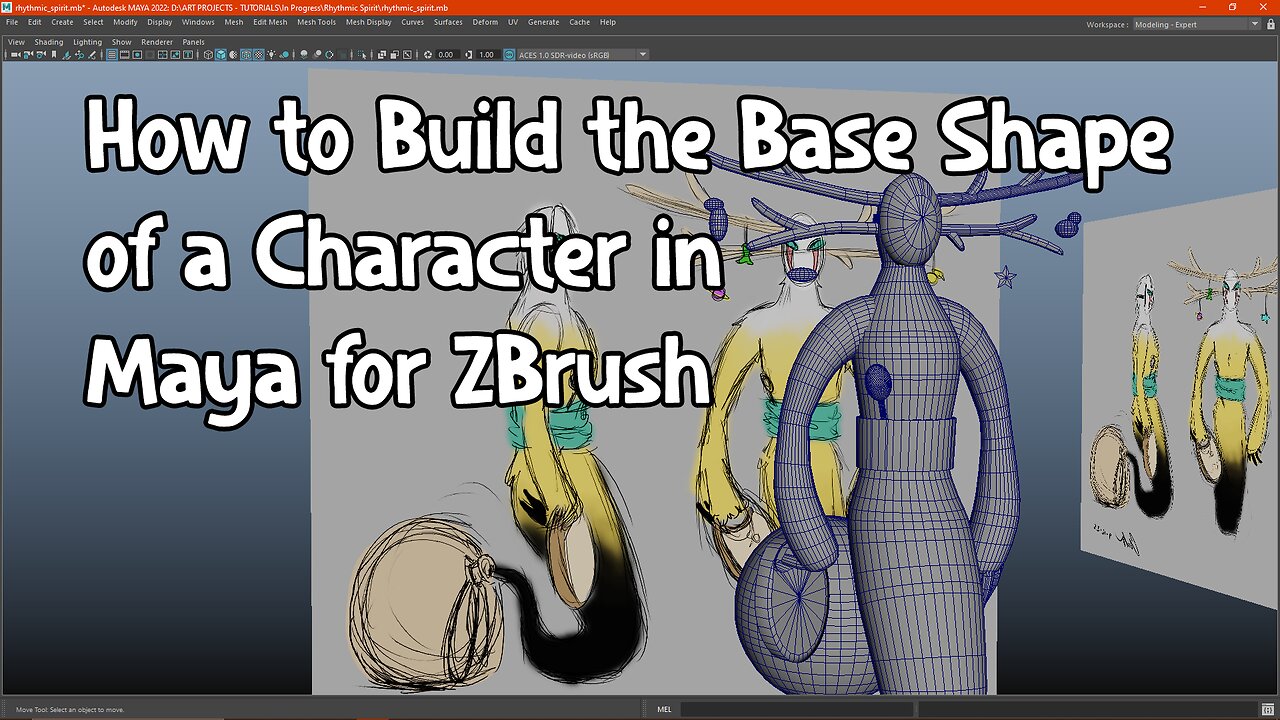This screenshot has height=720, width=1280.
Task: Open the Modify menu
Action: (x=125, y=22)
